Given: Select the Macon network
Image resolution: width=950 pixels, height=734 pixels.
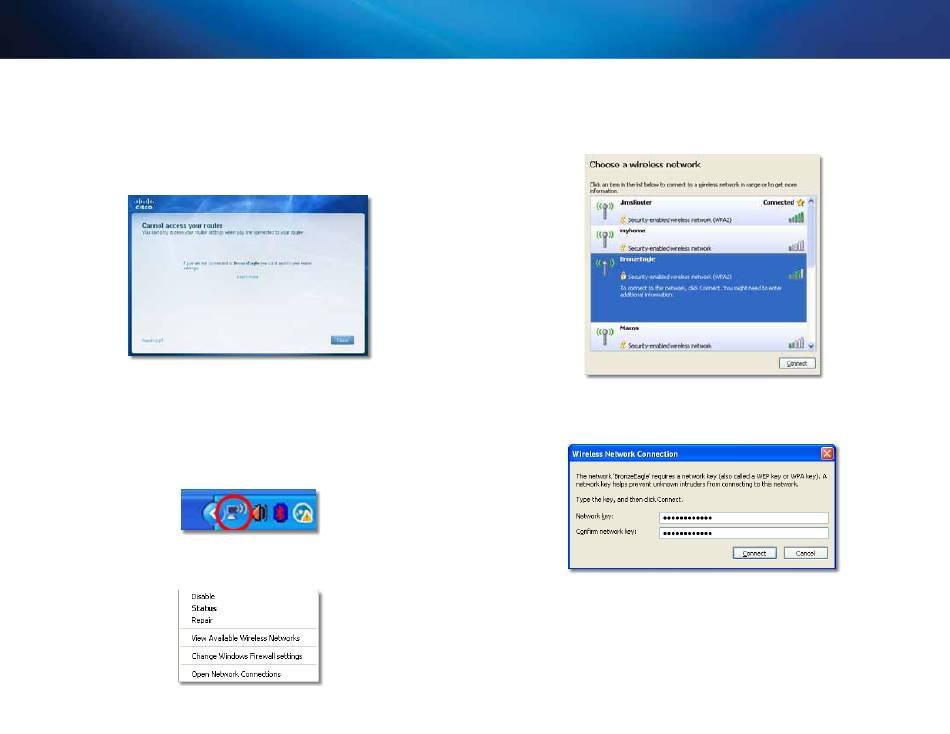Looking at the screenshot, I should coord(699,337).
